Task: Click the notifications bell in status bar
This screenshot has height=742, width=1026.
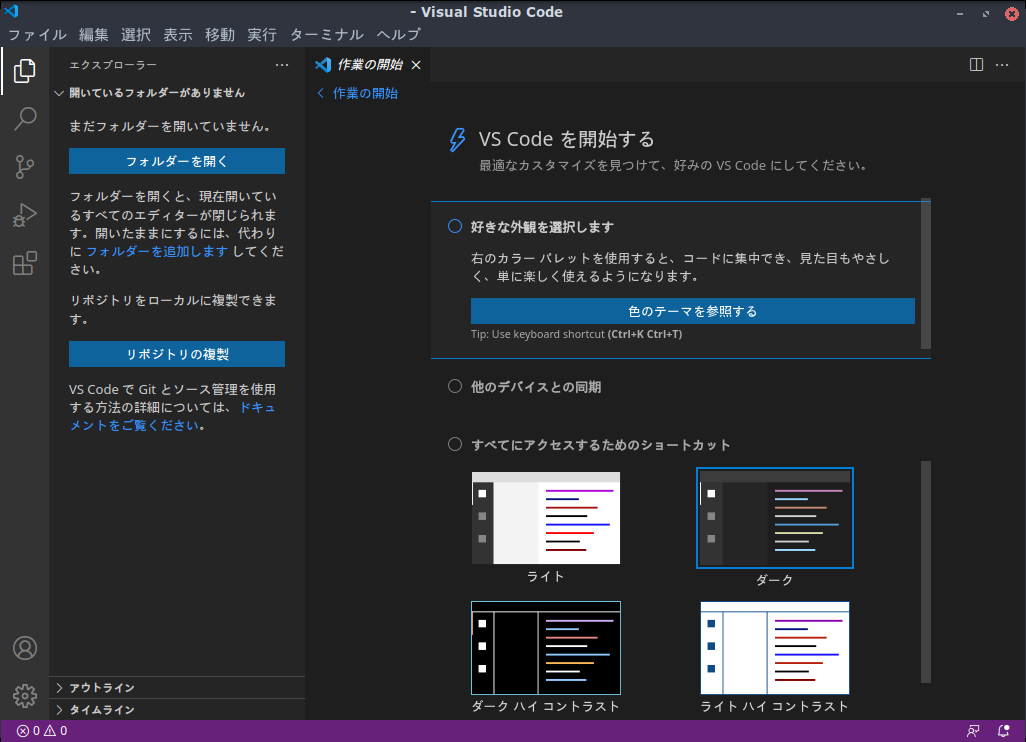Action: pyautogui.click(x=1003, y=731)
